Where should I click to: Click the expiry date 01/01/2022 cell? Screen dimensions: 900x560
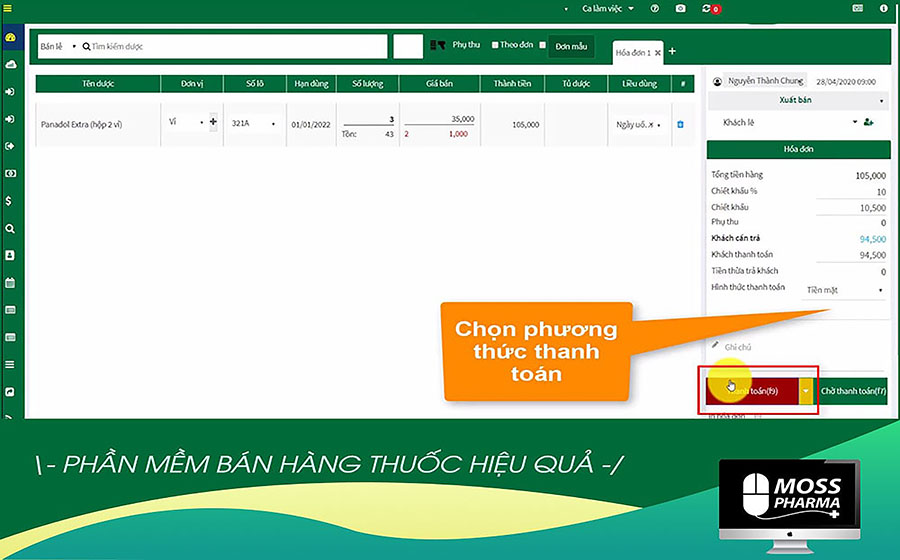(311, 125)
